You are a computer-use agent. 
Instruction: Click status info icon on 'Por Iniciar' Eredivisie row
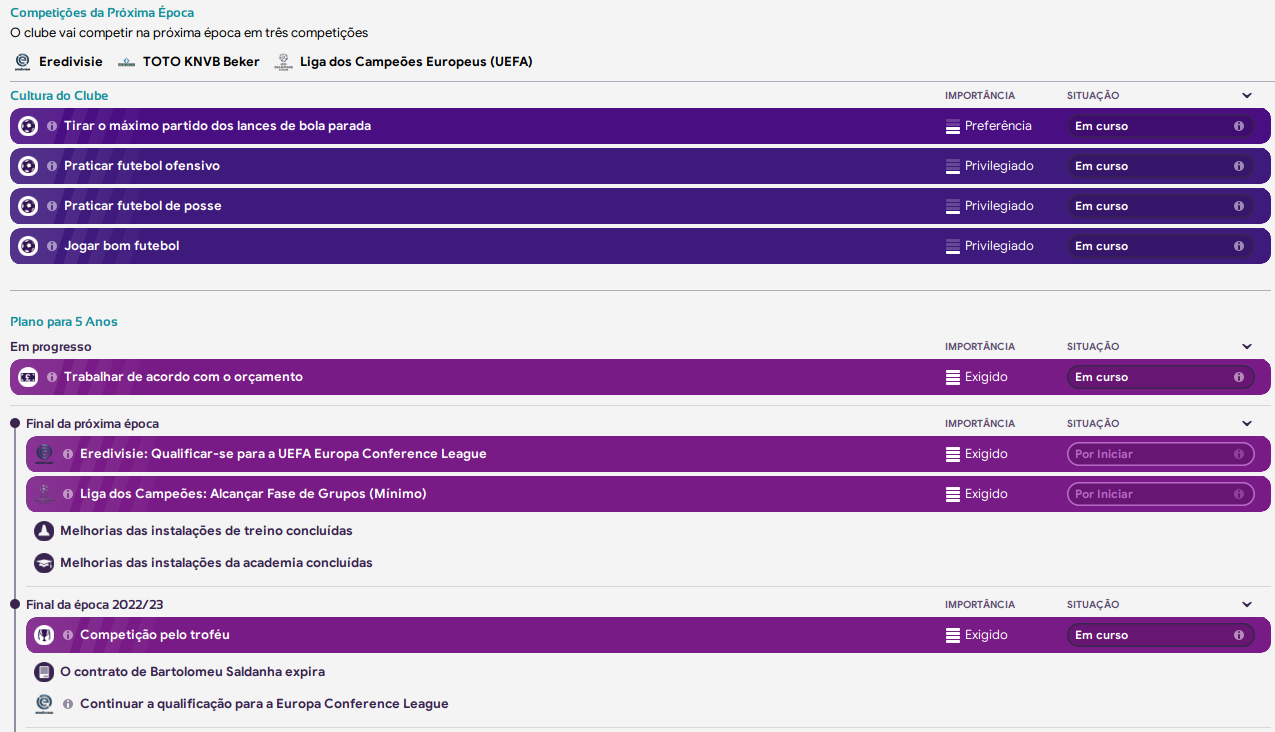[x=1239, y=454]
